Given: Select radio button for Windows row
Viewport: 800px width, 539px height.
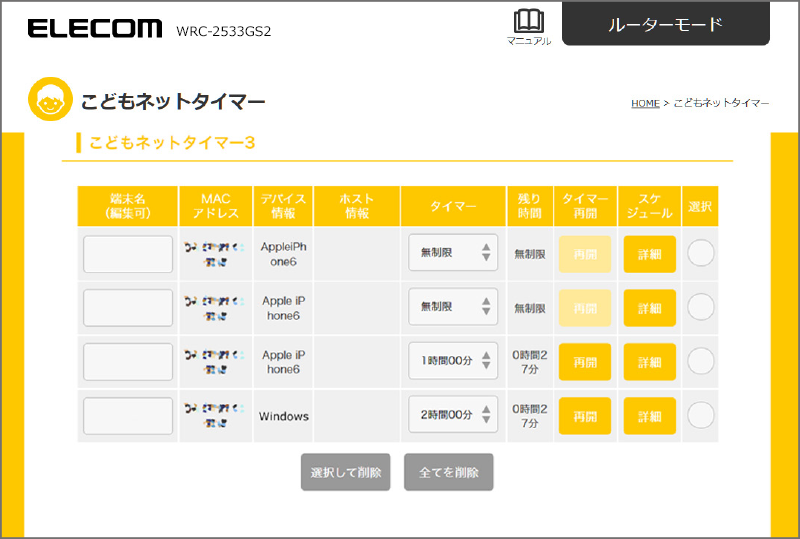Looking at the screenshot, I should tap(701, 415).
